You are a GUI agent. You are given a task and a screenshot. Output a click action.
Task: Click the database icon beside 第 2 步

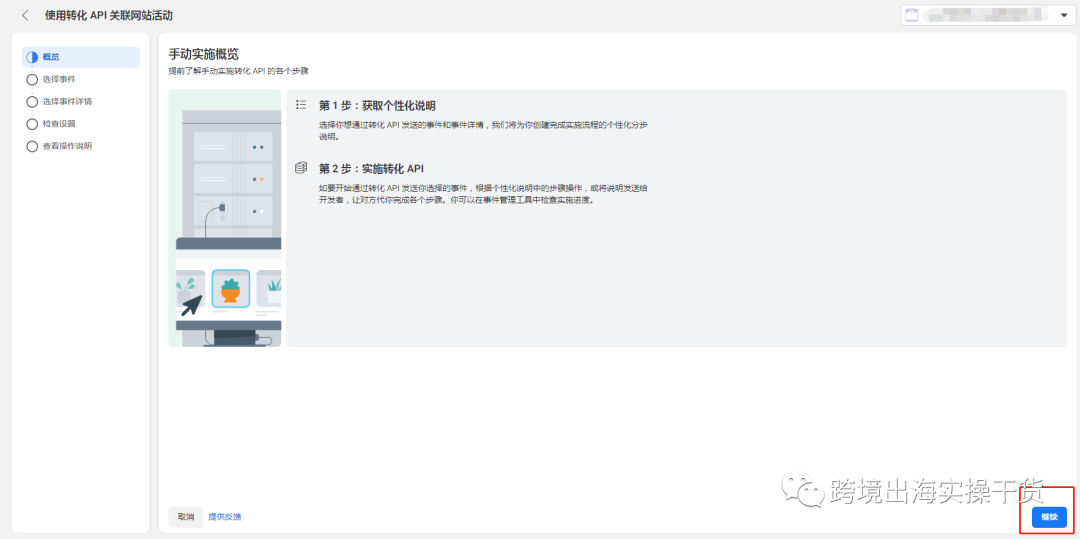click(300, 167)
